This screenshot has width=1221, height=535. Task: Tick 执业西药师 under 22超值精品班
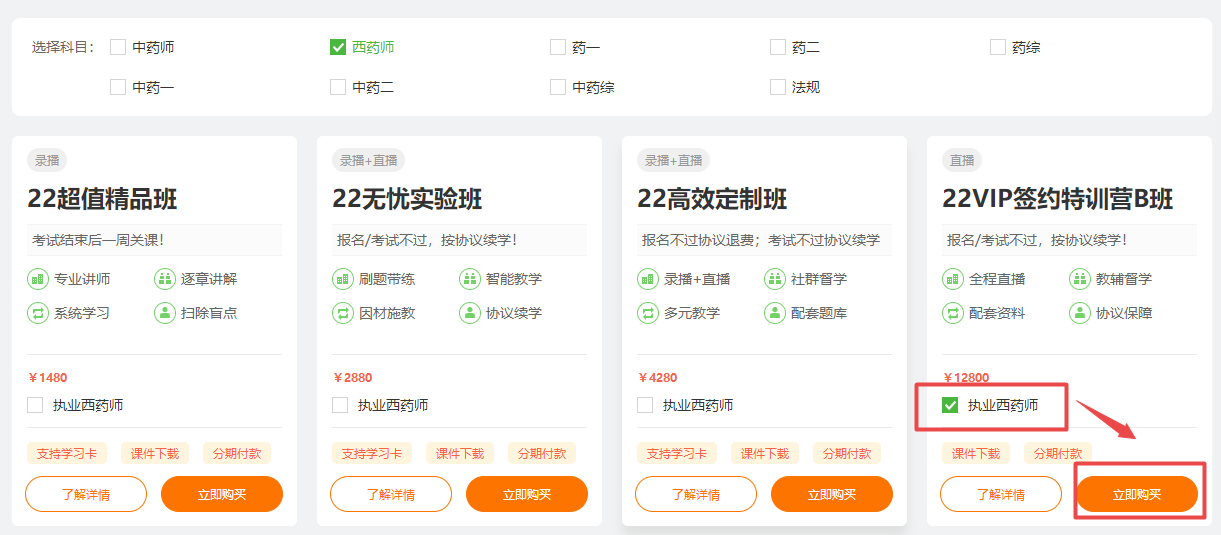(36, 405)
